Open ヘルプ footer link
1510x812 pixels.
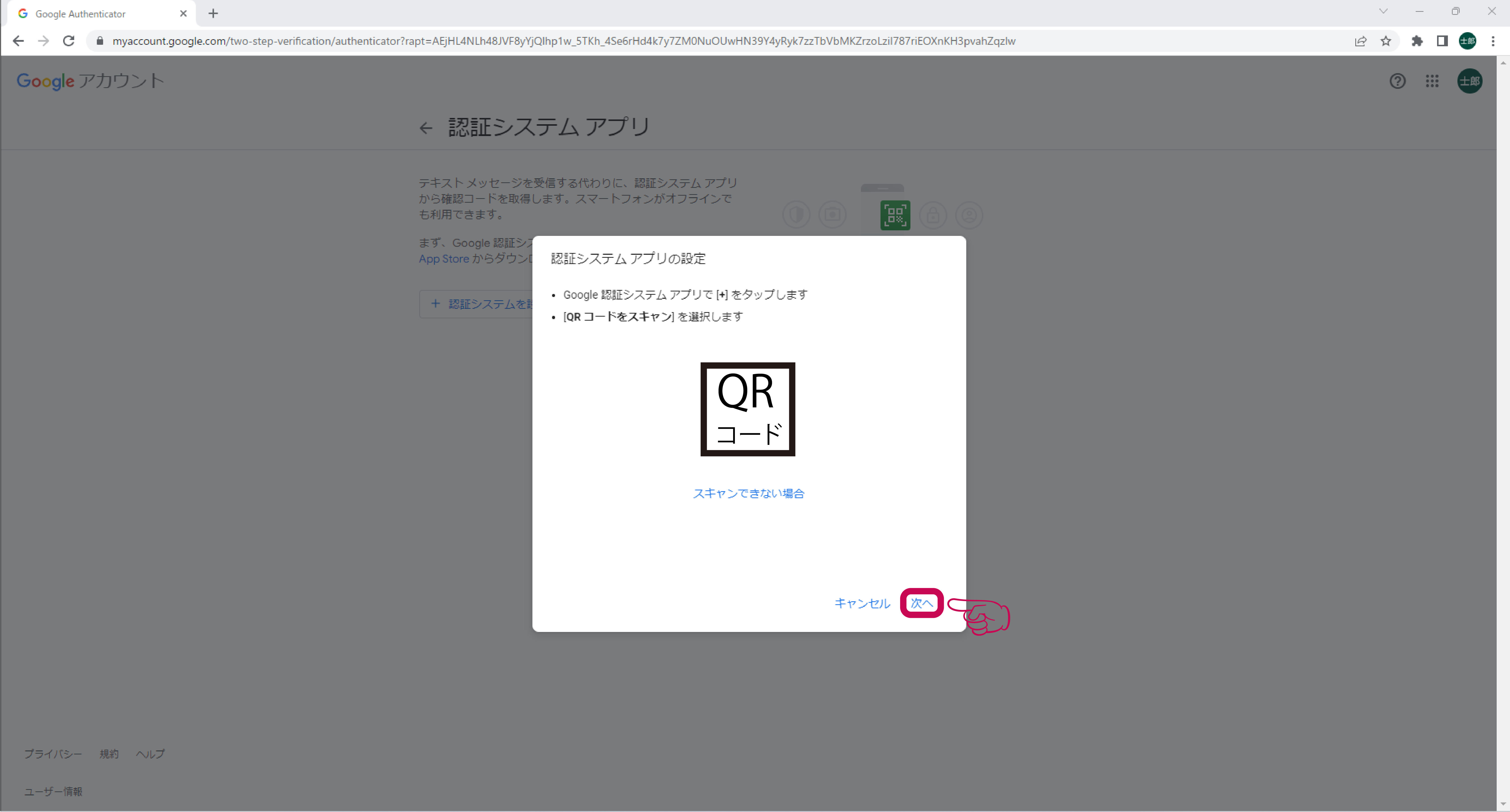pos(151,754)
